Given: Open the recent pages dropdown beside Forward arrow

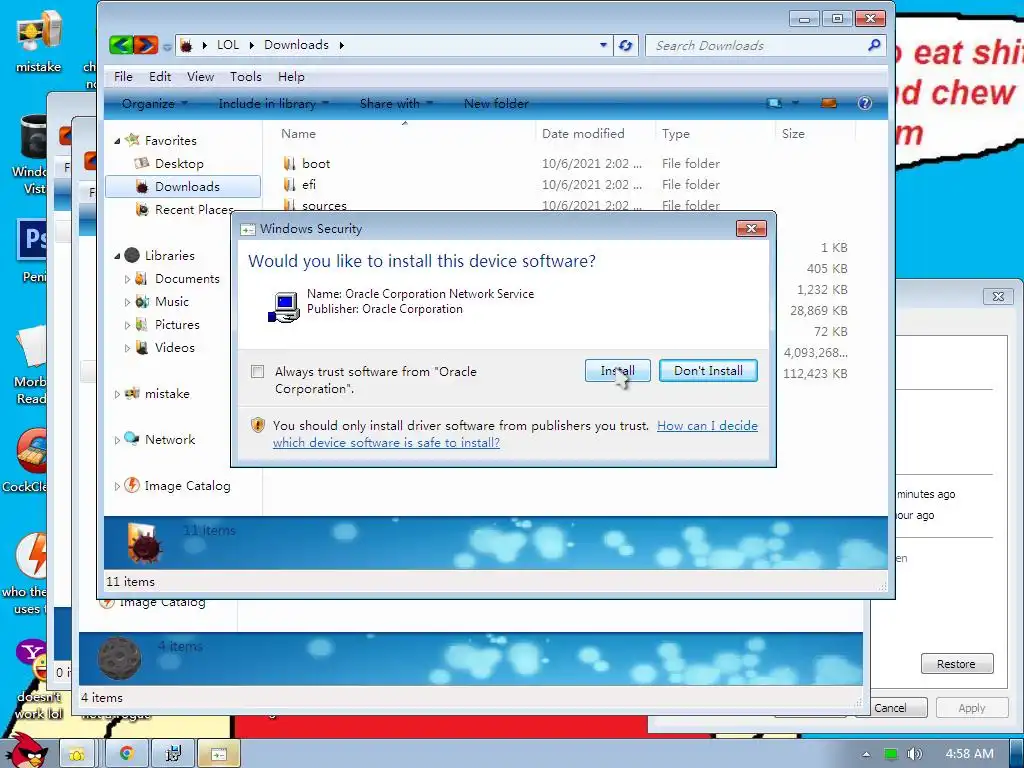Looking at the screenshot, I should point(167,46).
